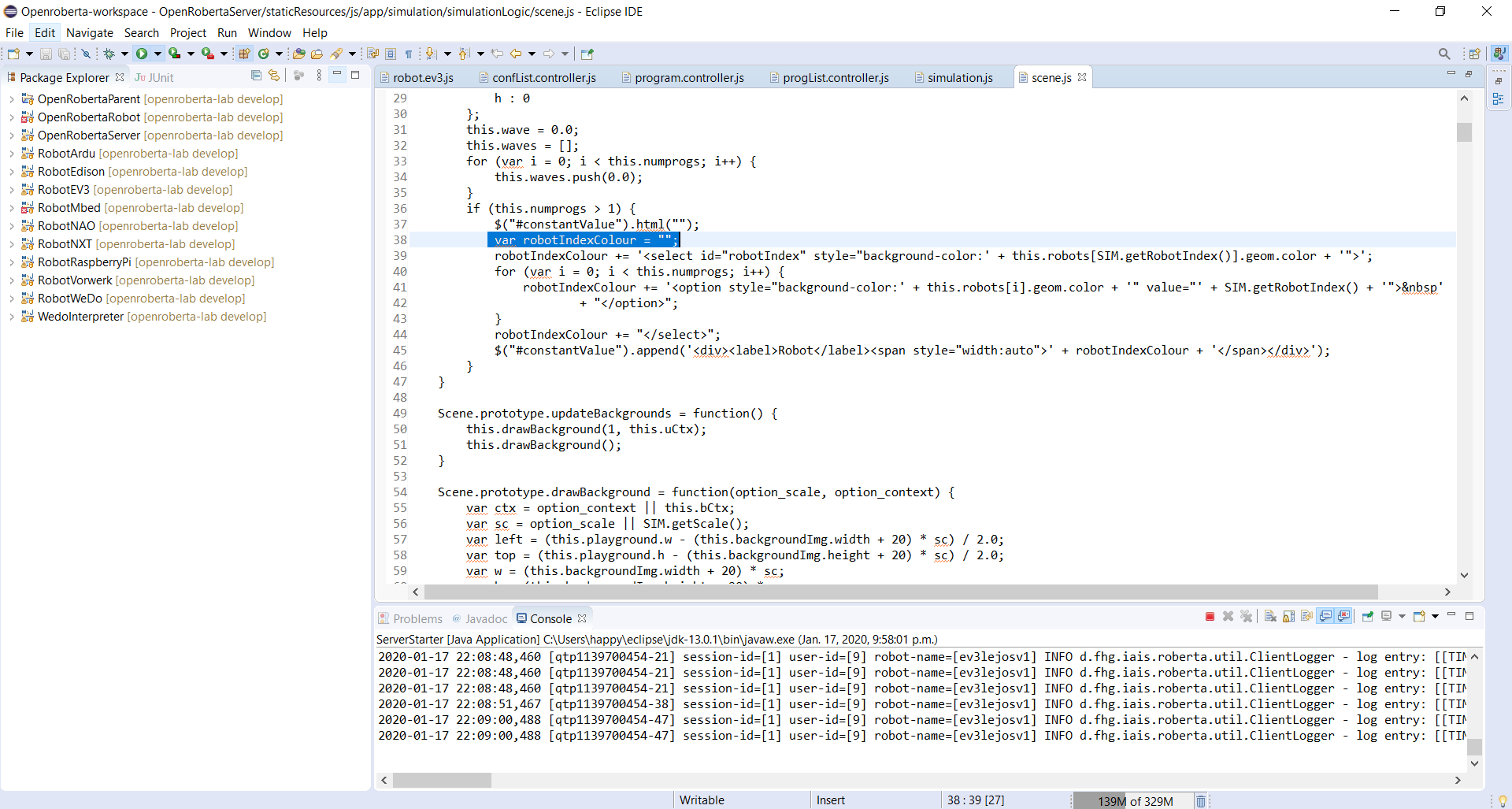Expand the RobotEV3 project node

pos(10,190)
